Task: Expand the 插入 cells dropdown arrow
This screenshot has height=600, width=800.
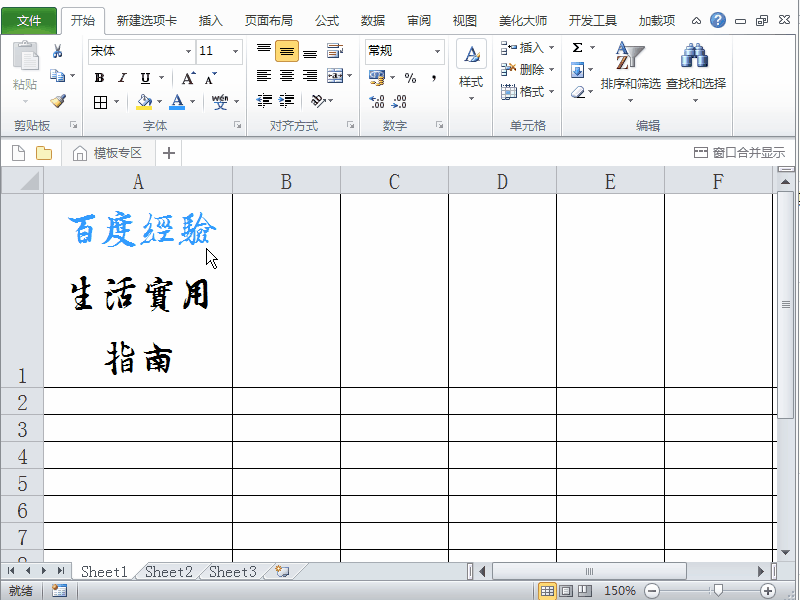Action: [x=552, y=48]
